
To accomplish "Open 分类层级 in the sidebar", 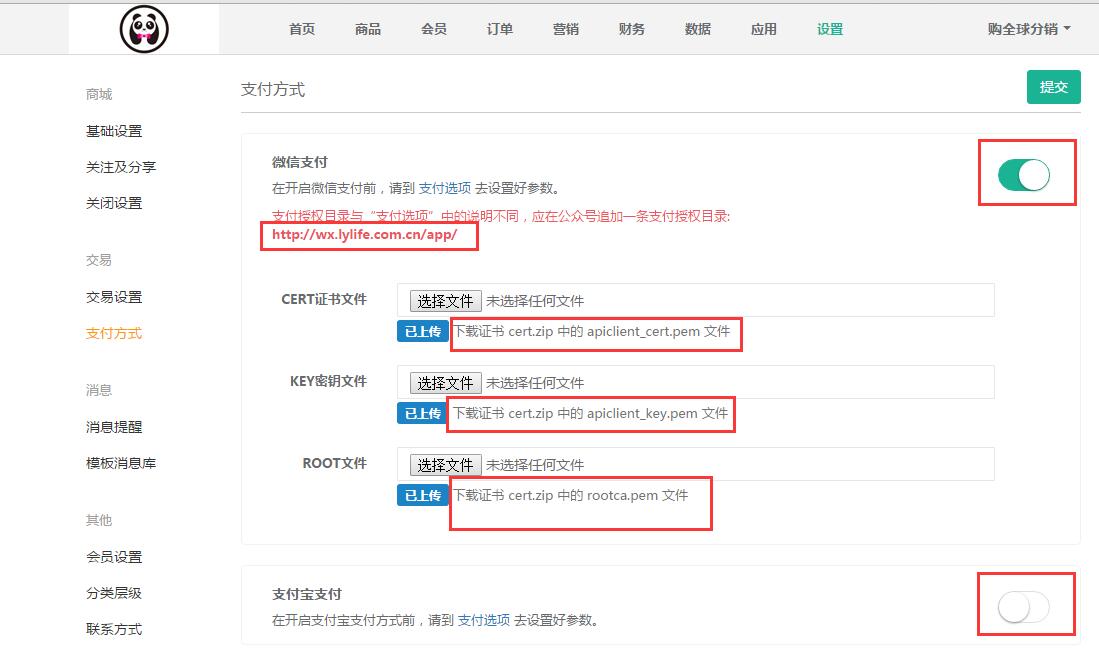I will 114,593.
